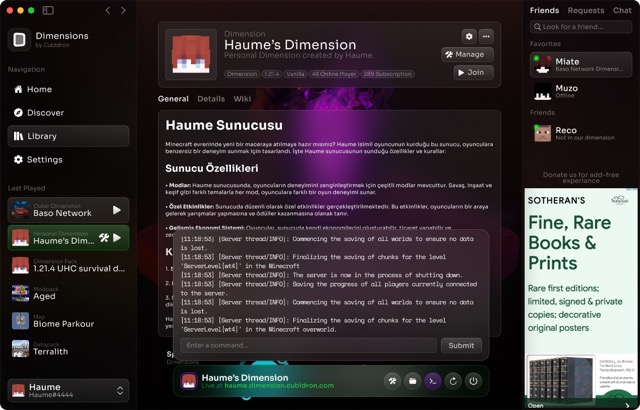
Task: Click Open on the advertisement
Action: 536,406
